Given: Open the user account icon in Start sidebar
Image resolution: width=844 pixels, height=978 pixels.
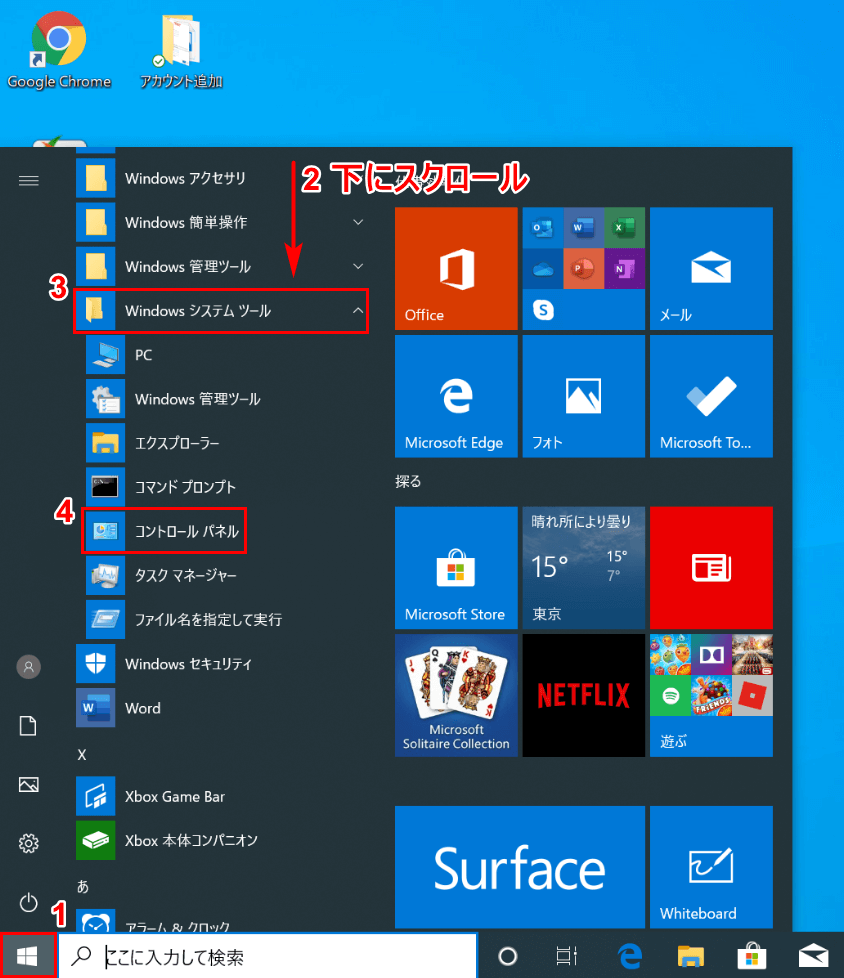Looking at the screenshot, I should pyautogui.click(x=29, y=667).
